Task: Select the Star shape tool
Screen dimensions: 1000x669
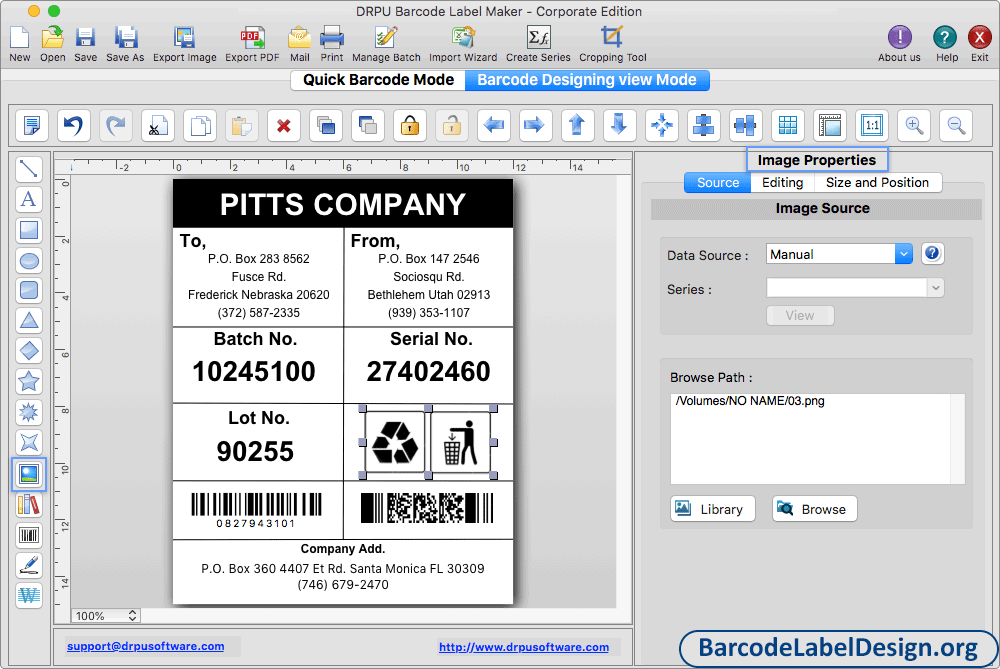Action: point(29,381)
